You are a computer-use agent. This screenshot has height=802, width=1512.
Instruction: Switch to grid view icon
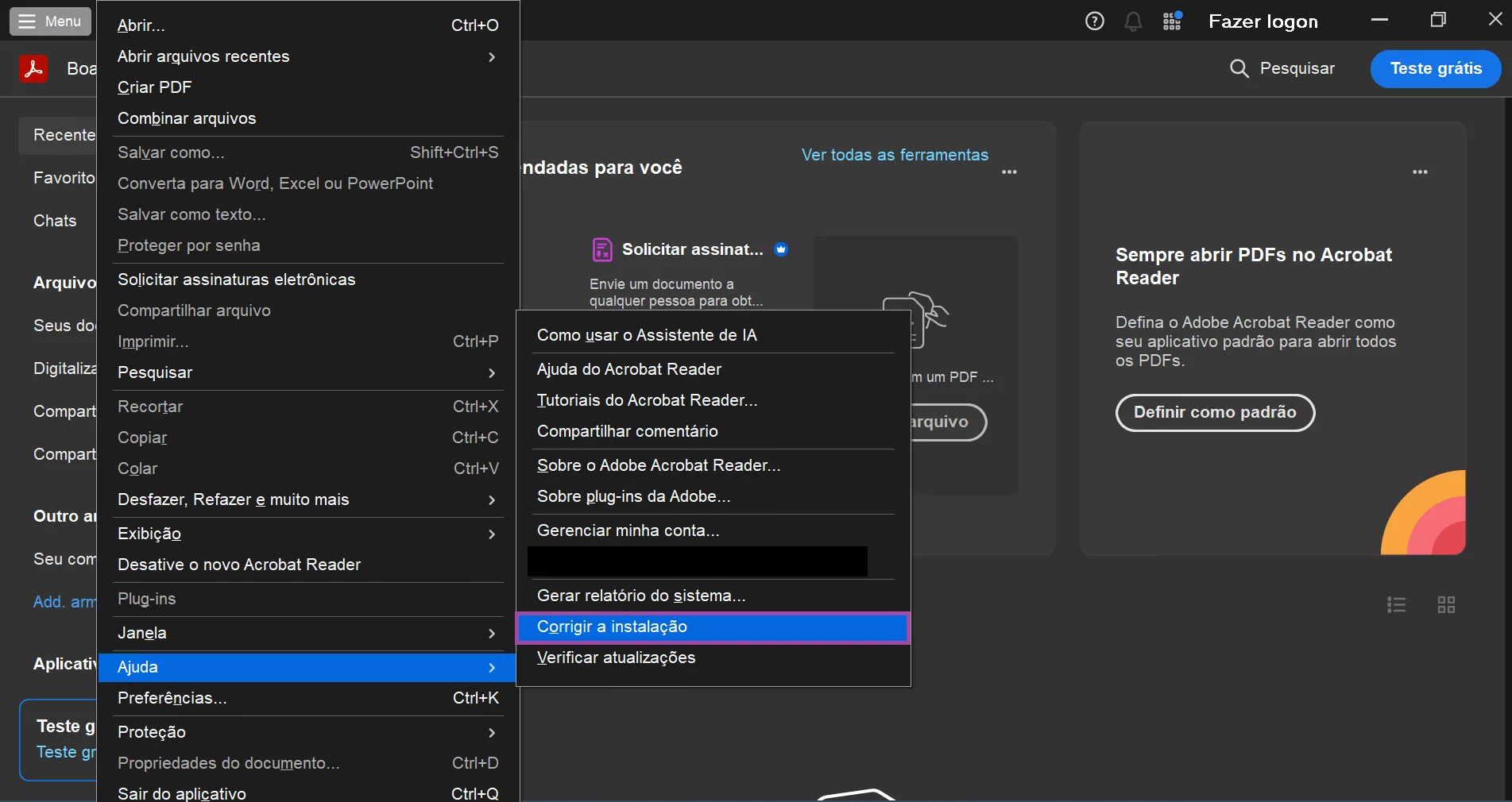point(1446,605)
